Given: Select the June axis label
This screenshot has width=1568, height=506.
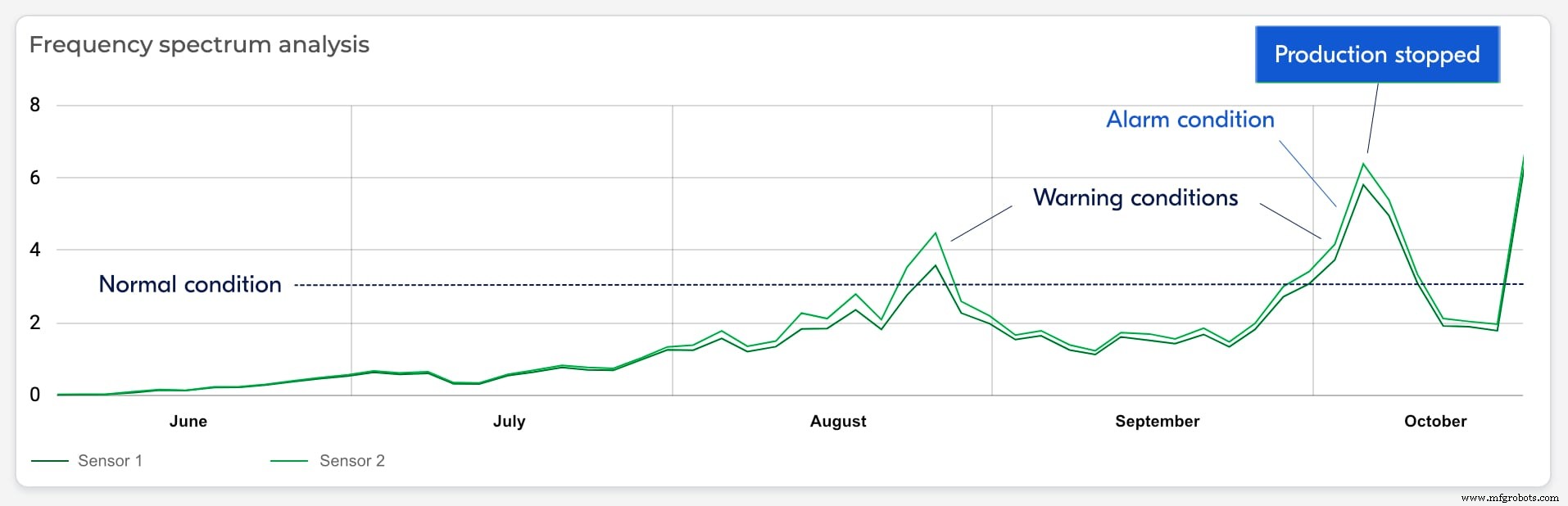Looking at the screenshot, I should click(188, 421).
